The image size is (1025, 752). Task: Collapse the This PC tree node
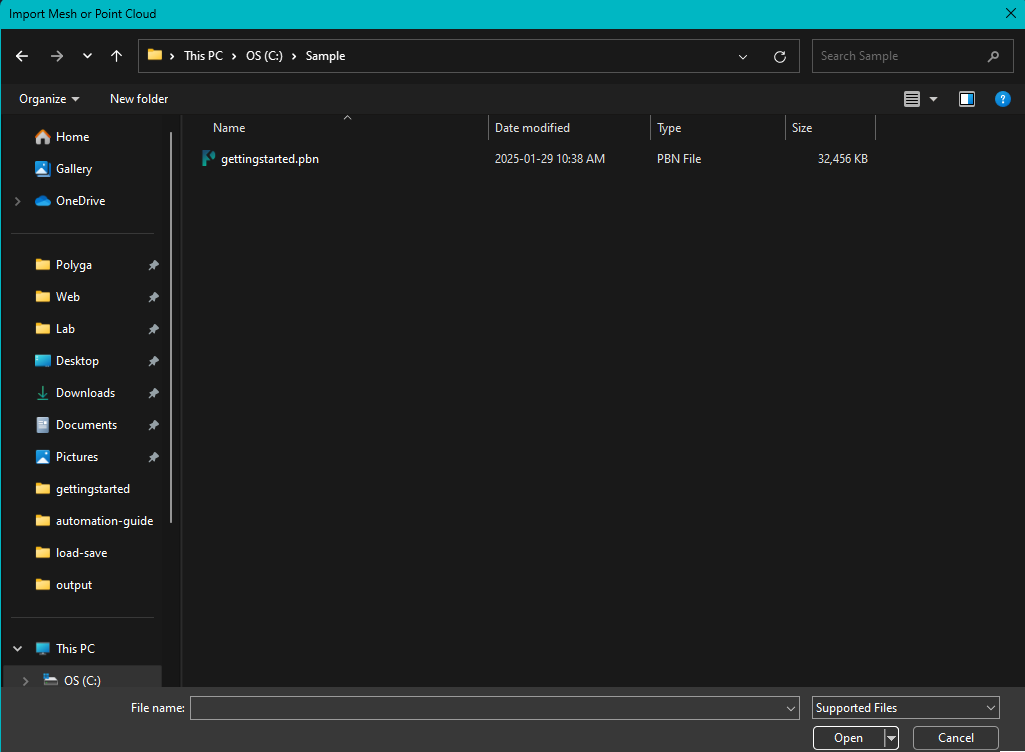[16, 648]
